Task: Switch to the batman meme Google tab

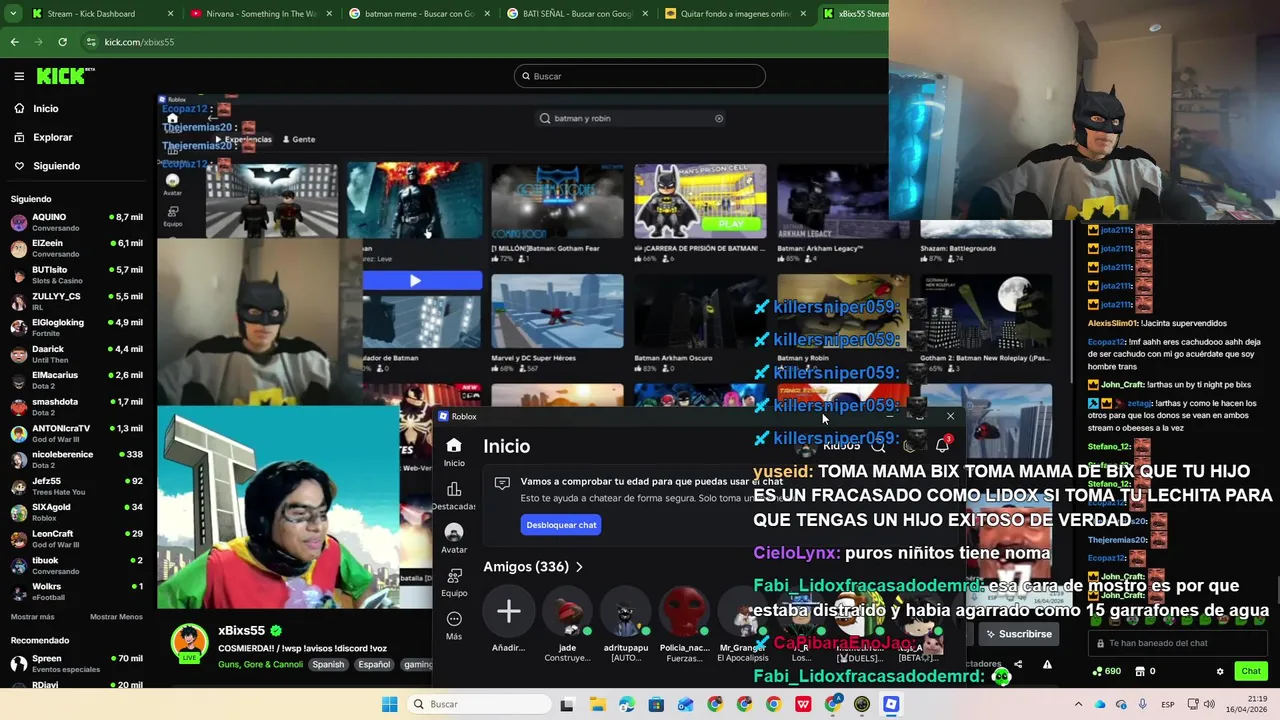Action: (x=418, y=14)
